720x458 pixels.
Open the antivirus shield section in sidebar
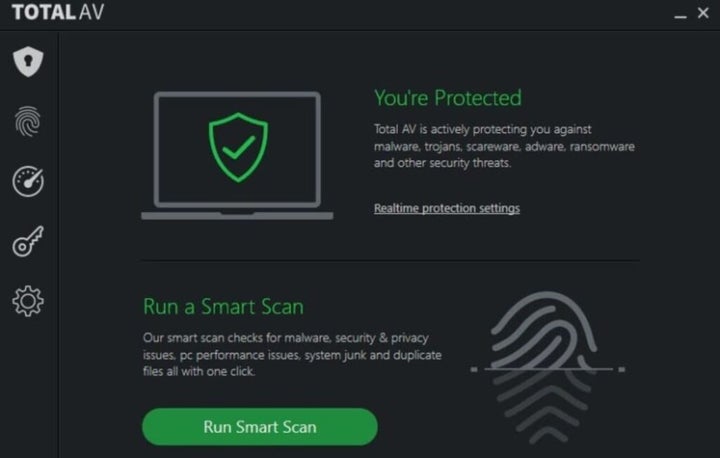pos(28,62)
